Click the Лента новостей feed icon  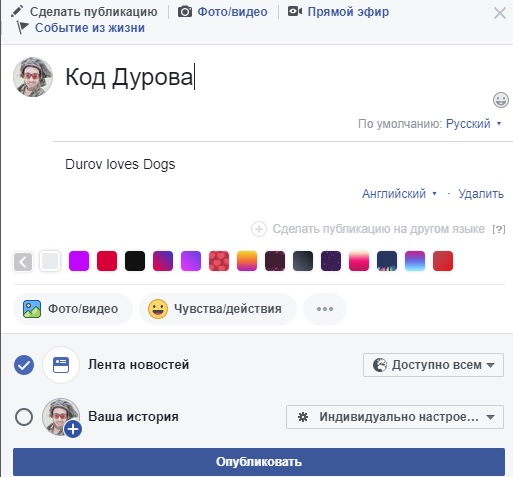pyautogui.click(x=61, y=365)
